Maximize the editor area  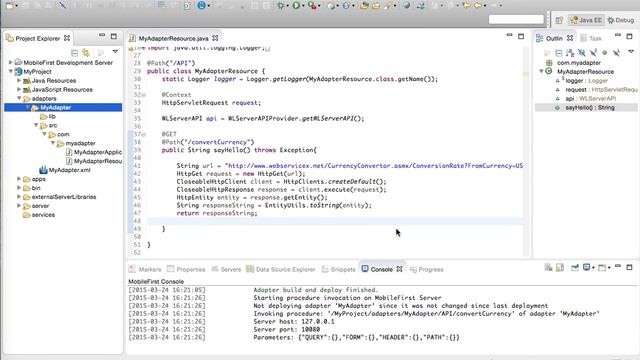tap(521, 36)
